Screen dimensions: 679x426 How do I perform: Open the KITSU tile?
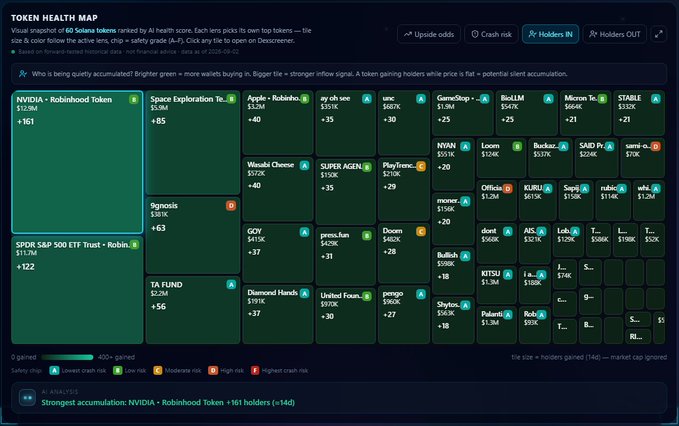[496, 285]
